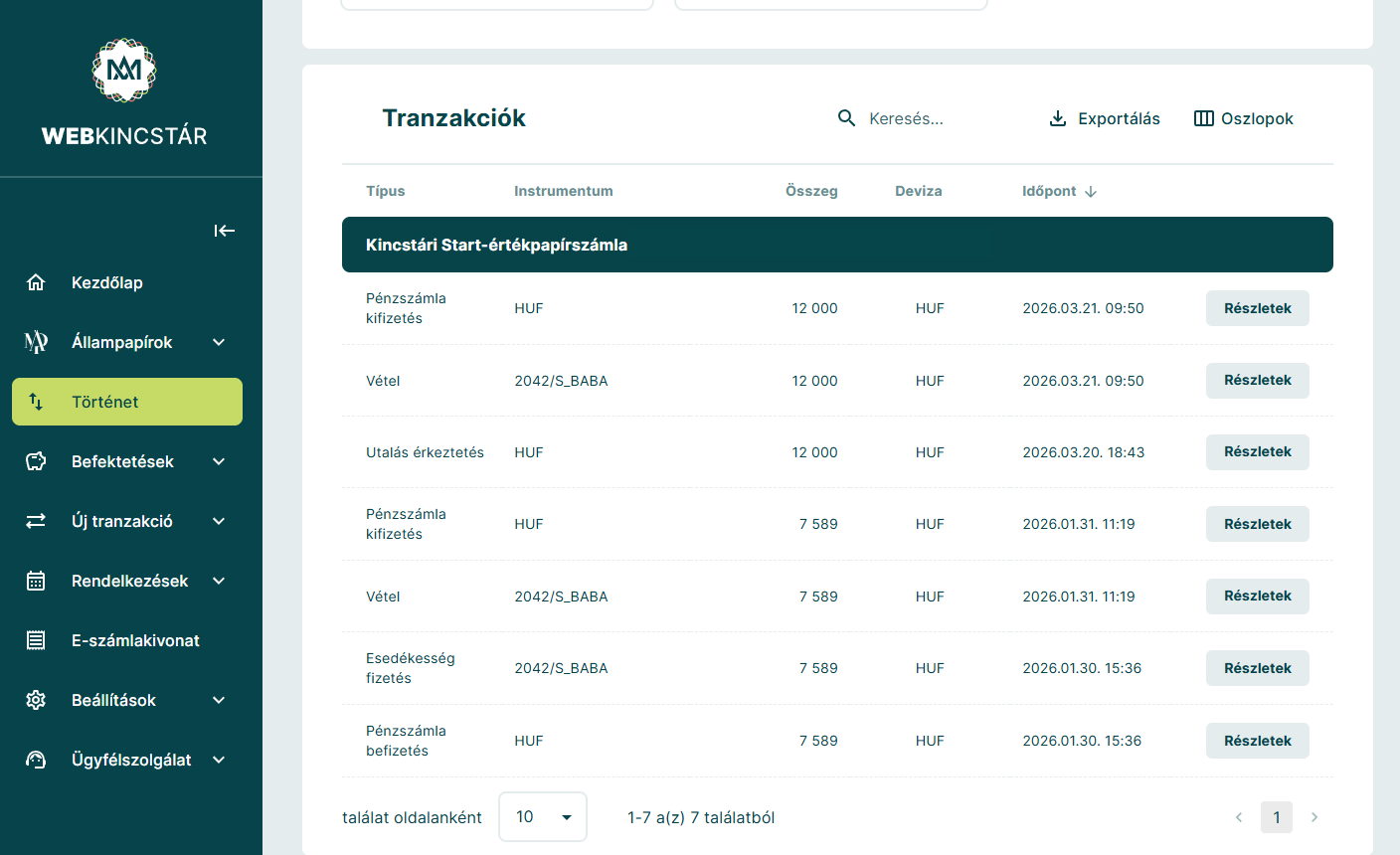This screenshot has width=1400, height=855.
Task: Click the gear icon for Beállítások
Action: coord(36,700)
